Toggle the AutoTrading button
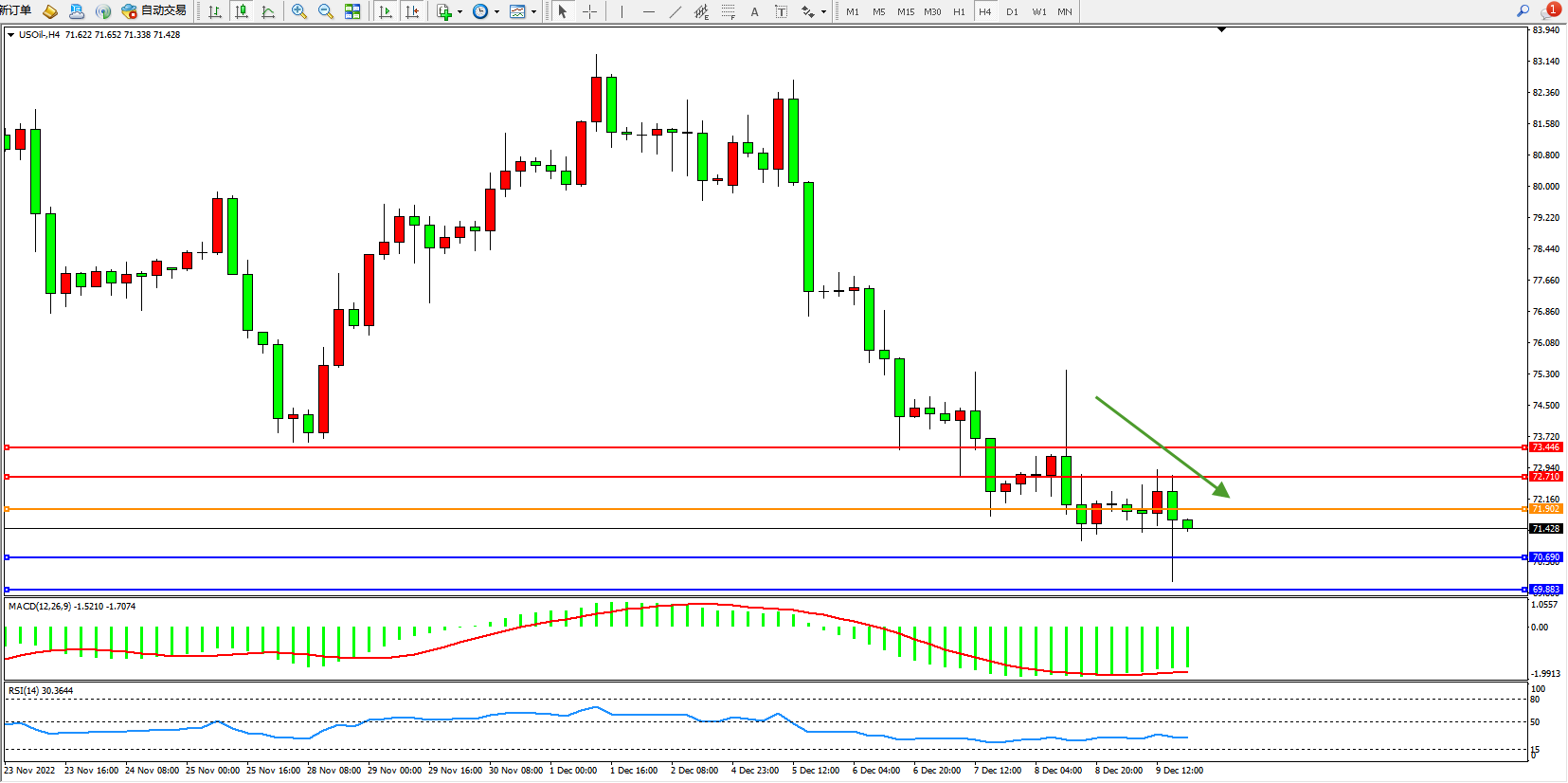 (153, 11)
